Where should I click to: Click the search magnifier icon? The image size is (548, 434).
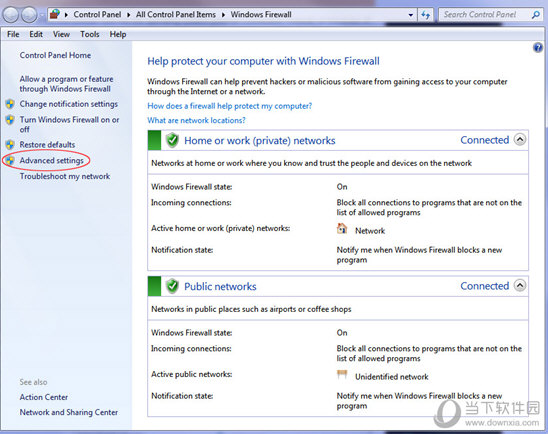point(535,15)
